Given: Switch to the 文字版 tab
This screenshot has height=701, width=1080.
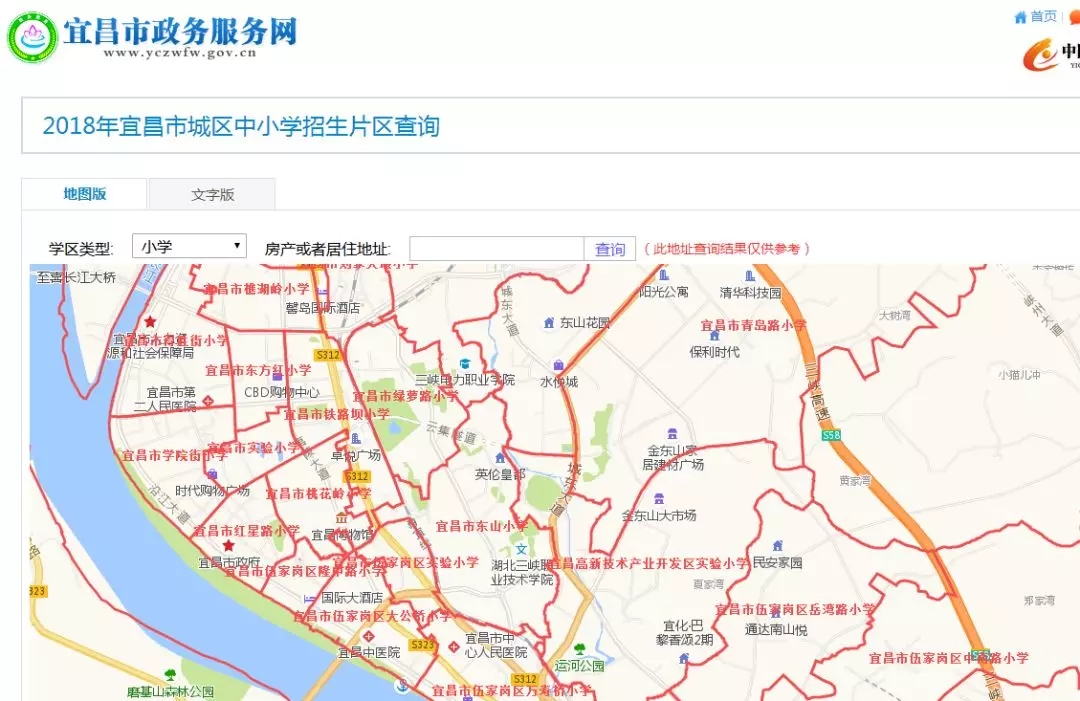Looking at the screenshot, I should 212,195.
